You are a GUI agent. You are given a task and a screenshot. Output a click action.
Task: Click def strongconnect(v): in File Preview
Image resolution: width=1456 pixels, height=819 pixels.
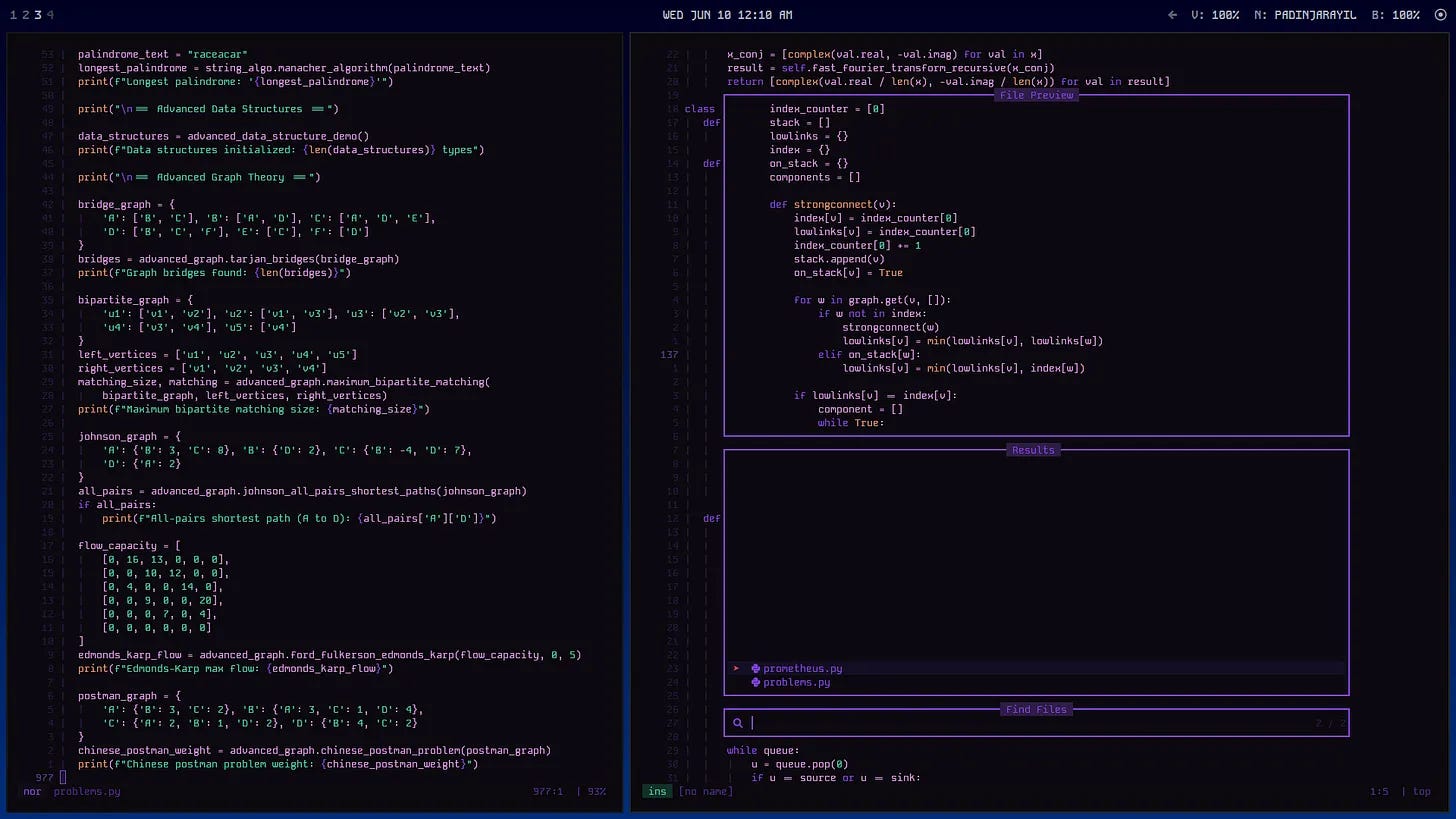coord(833,205)
